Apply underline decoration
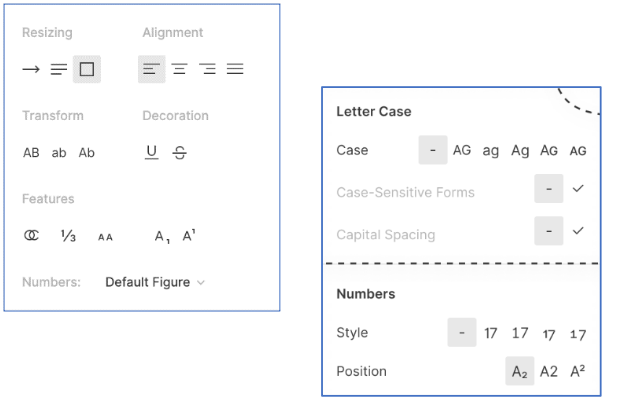The image size is (619, 400). click(x=151, y=153)
